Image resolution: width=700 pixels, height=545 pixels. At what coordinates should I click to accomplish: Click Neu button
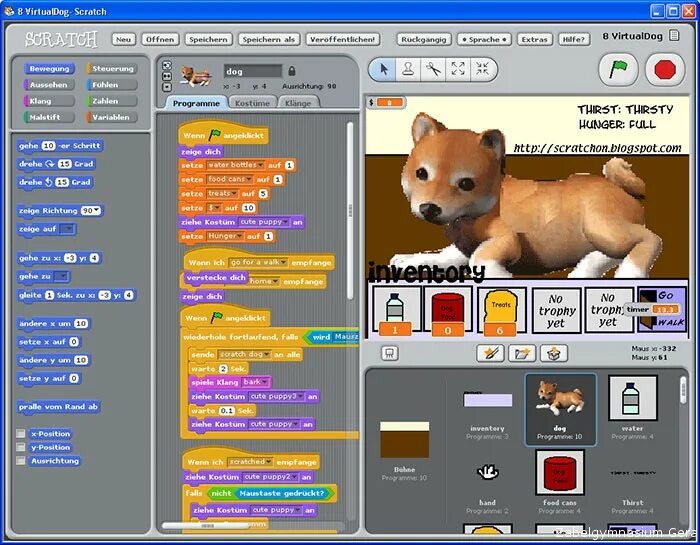(x=124, y=39)
